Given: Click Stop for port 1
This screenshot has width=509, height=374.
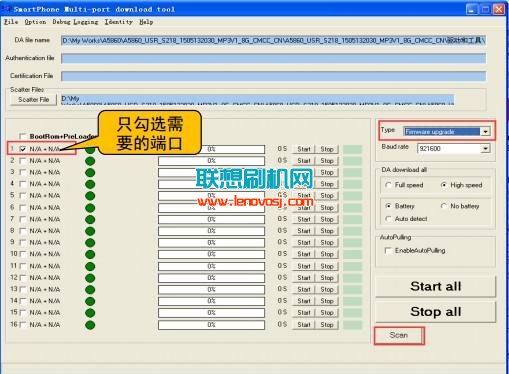Looking at the screenshot, I should pyautogui.click(x=327, y=149).
